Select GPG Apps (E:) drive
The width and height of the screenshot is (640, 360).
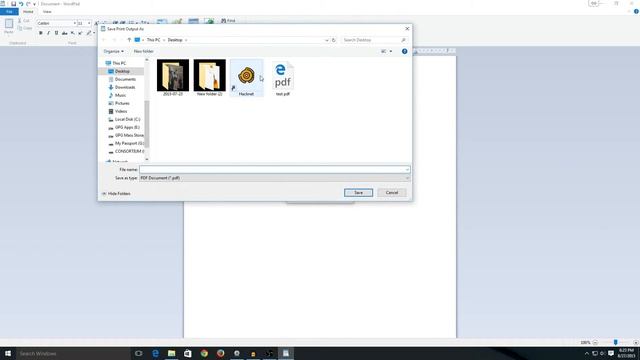coord(127,127)
